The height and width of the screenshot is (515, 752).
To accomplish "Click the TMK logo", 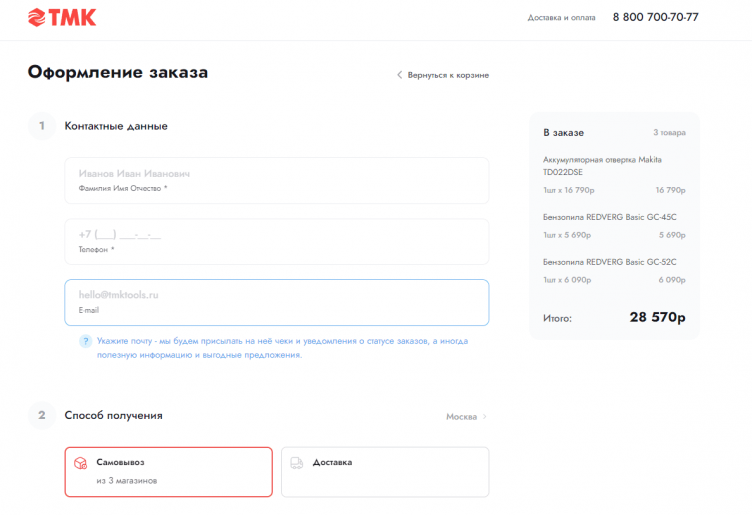I will tap(62, 17).
